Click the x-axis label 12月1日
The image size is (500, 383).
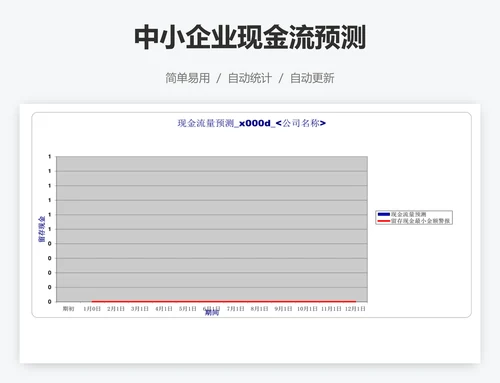(355, 309)
